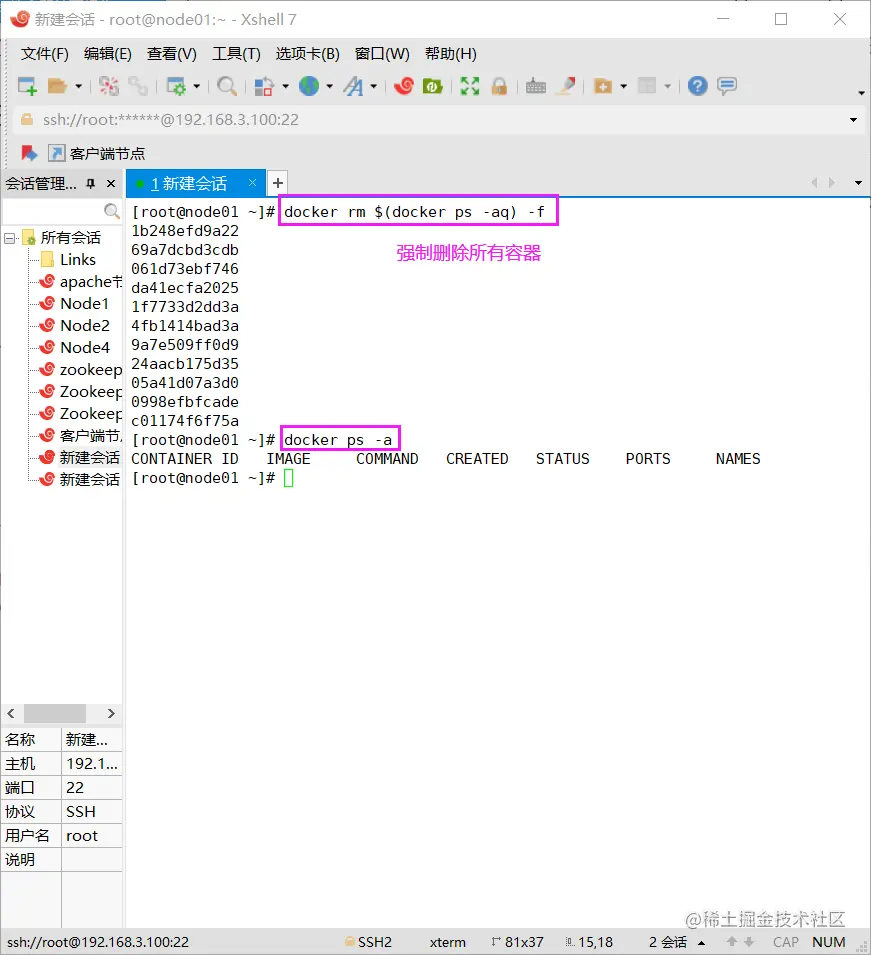This screenshot has width=871, height=955.
Task: Launch Xftp via red swirl icon
Action: coord(403,86)
